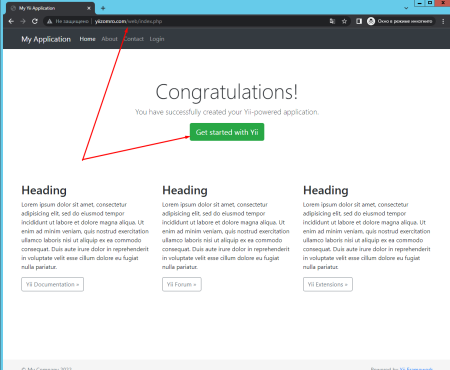The height and width of the screenshot is (370, 450).
Task: Click the address bar URL field
Action: point(197,21)
